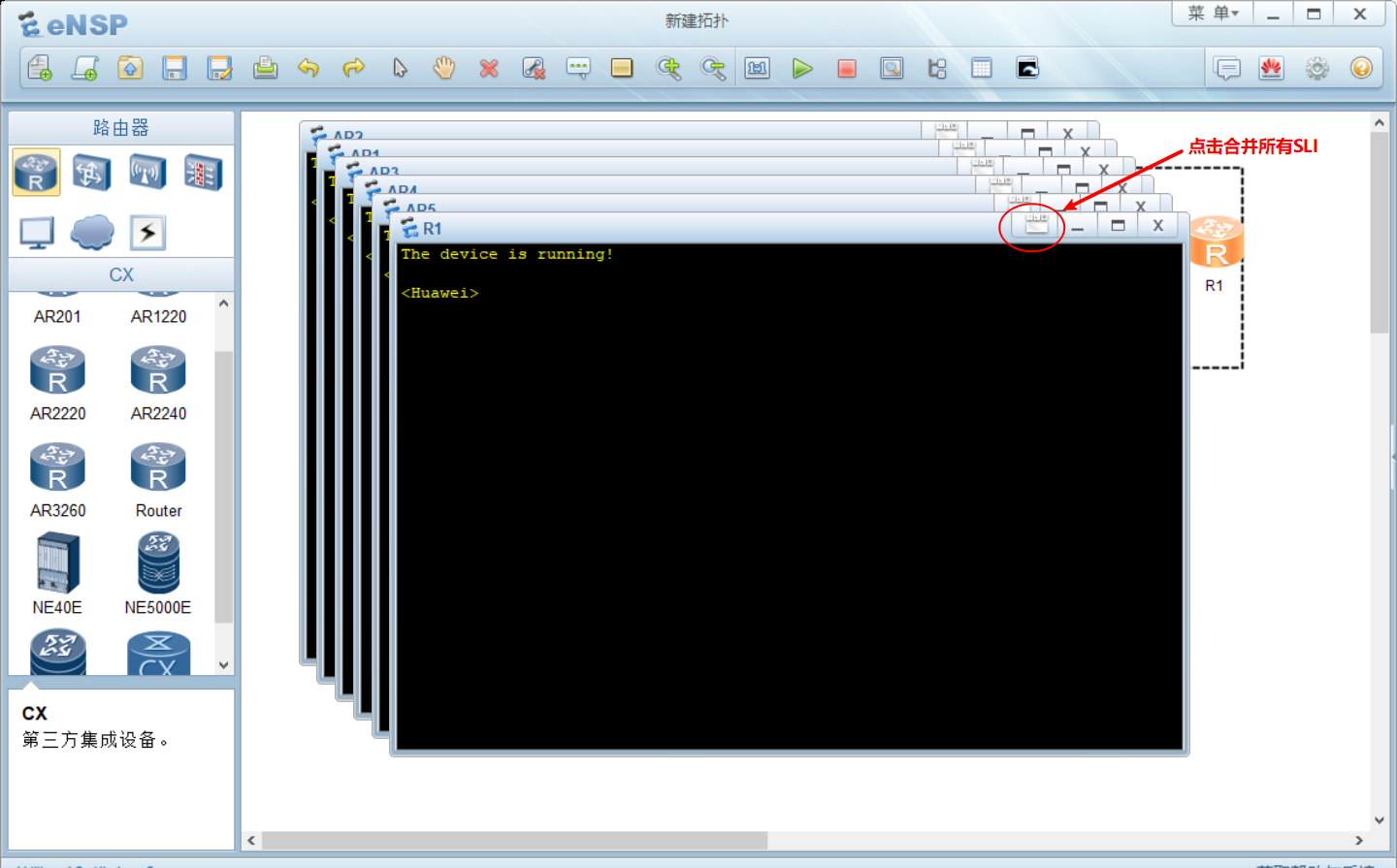This screenshot has height=868, width=1397.
Task: Click the AR201 model label
Action: pos(57,316)
